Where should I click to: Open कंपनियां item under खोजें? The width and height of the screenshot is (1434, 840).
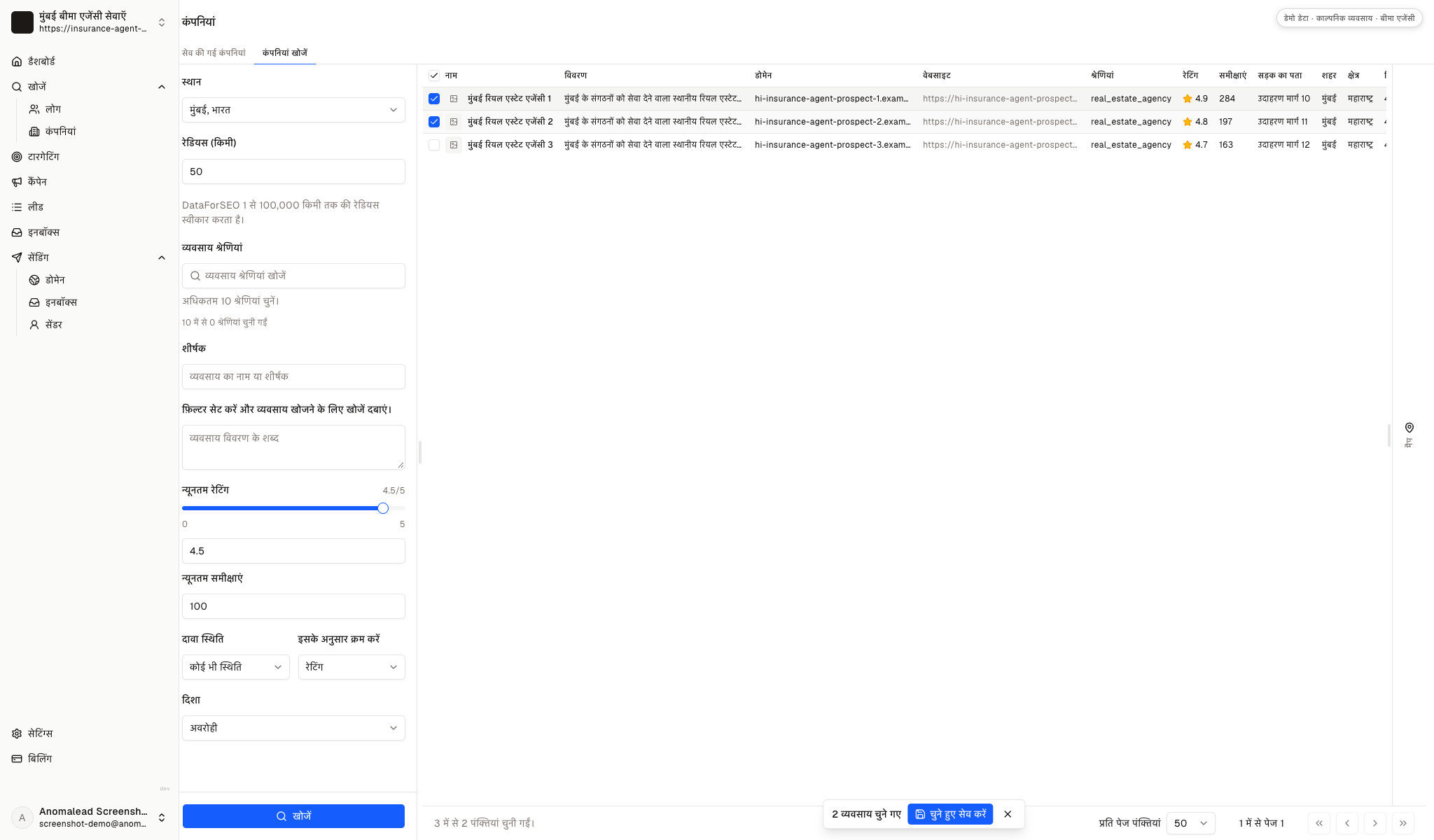click(60, 132)
